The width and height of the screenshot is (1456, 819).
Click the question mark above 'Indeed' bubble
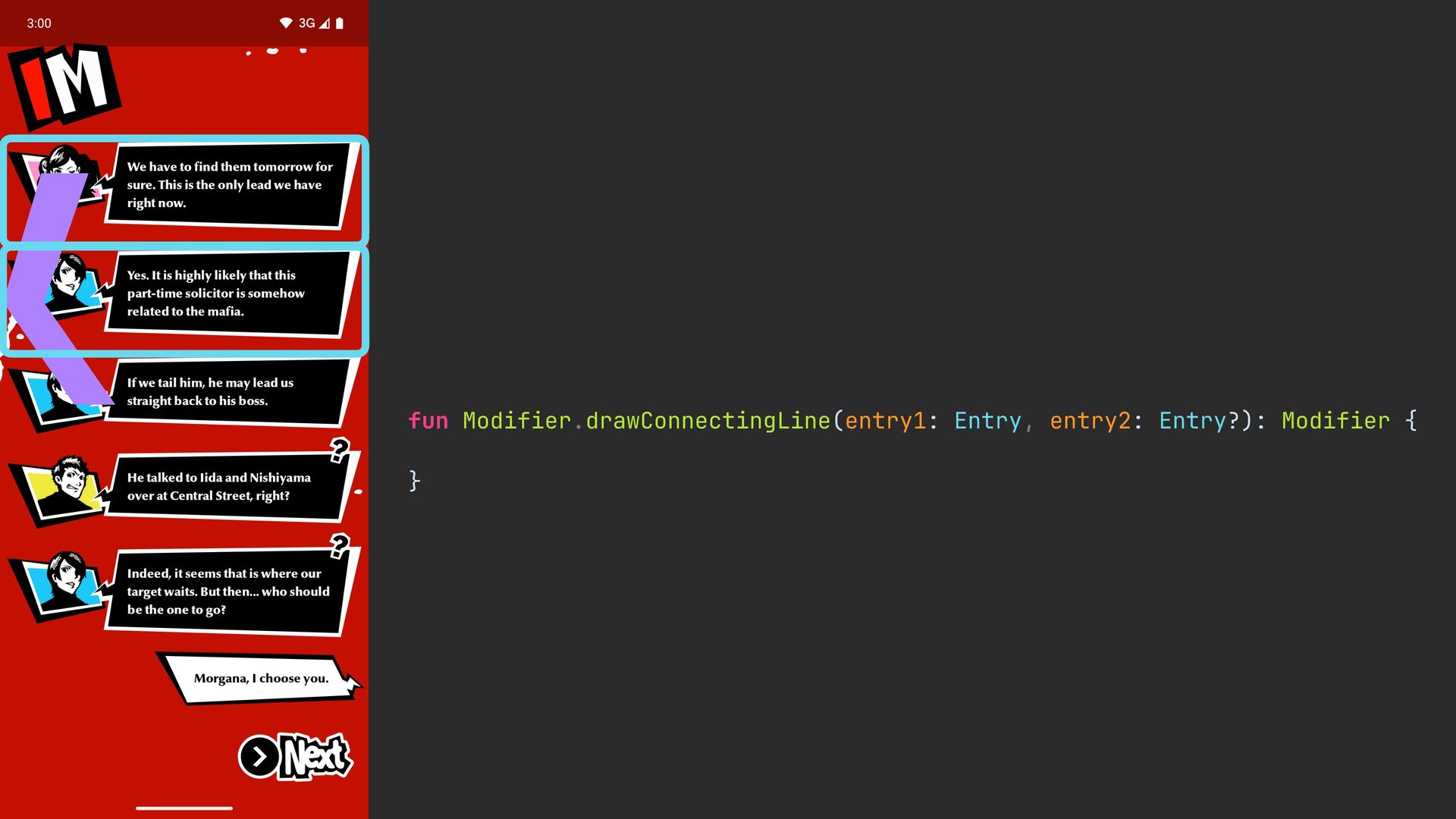point(340,545)
